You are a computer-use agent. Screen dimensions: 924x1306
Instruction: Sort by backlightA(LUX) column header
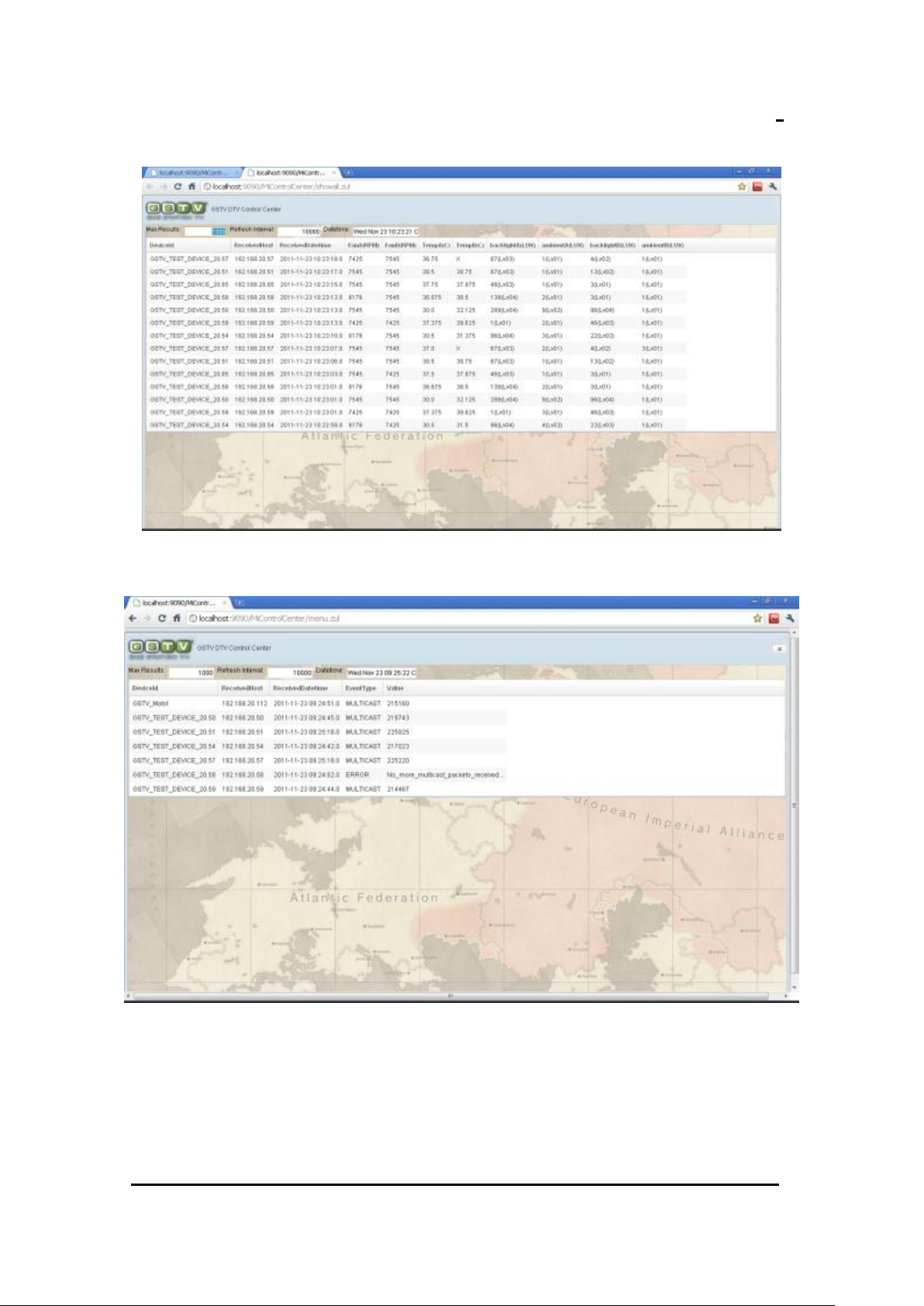(512, 245)
